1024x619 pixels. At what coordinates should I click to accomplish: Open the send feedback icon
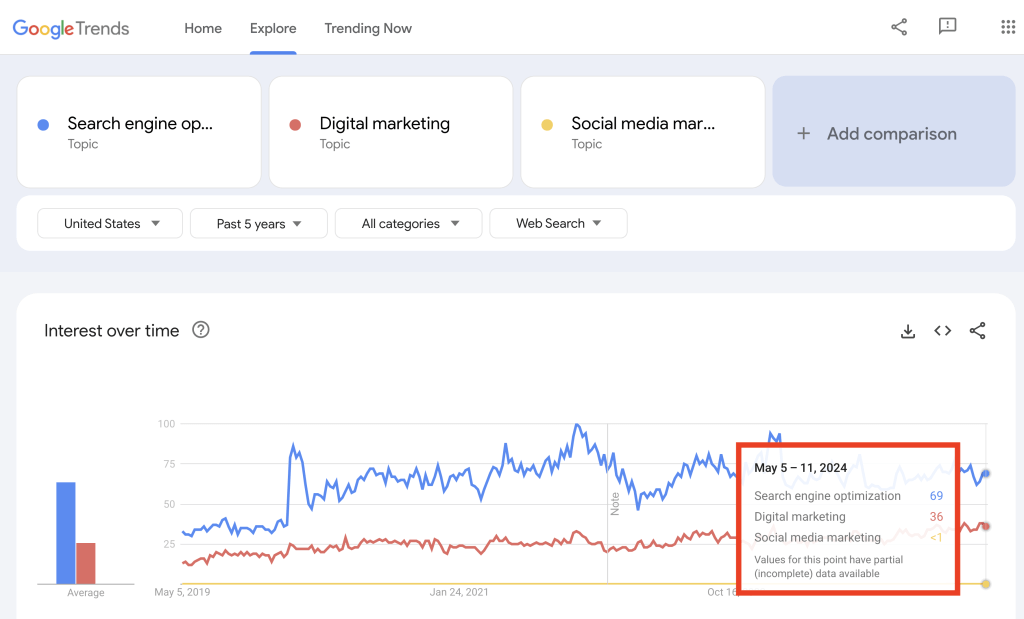tap(947, 26)
